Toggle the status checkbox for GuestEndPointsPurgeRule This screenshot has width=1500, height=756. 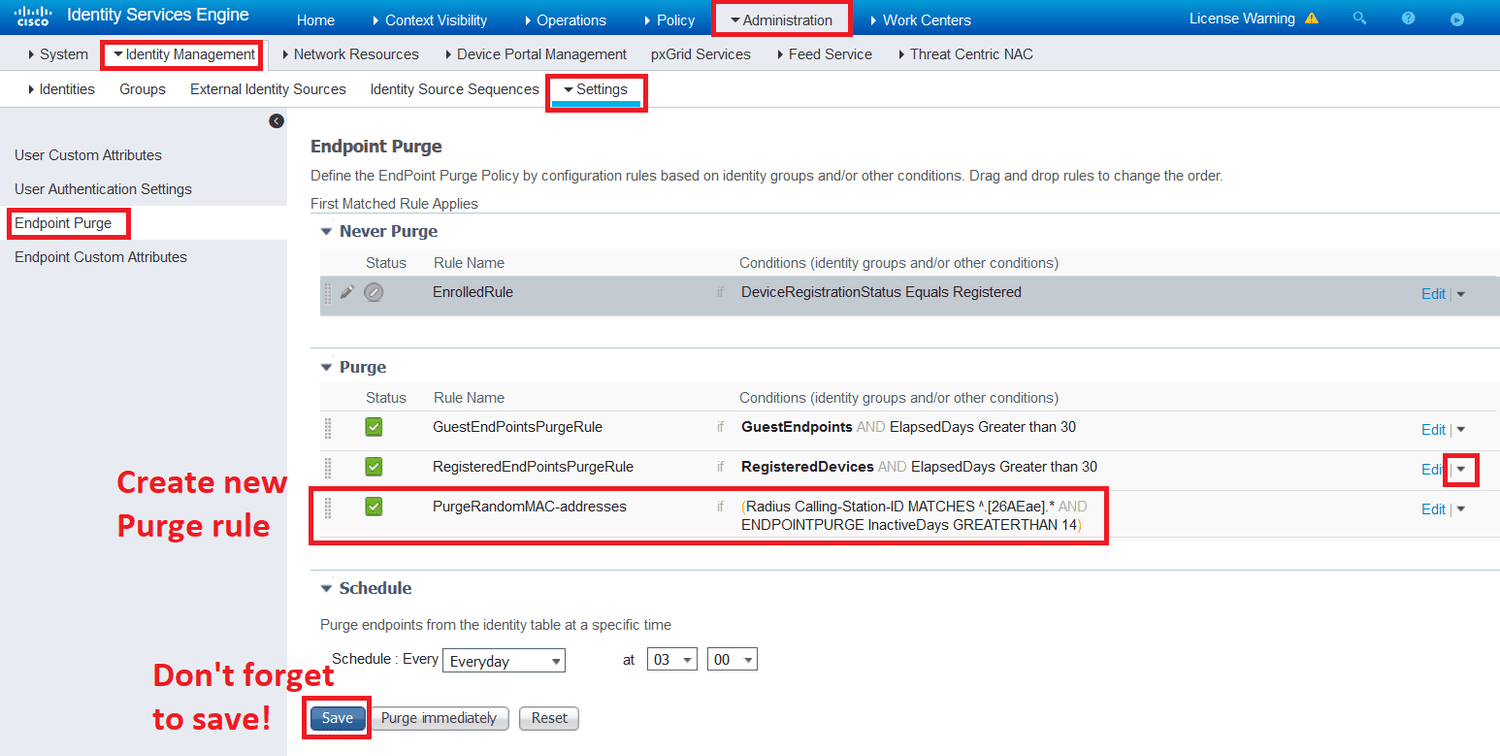(373, 427)
